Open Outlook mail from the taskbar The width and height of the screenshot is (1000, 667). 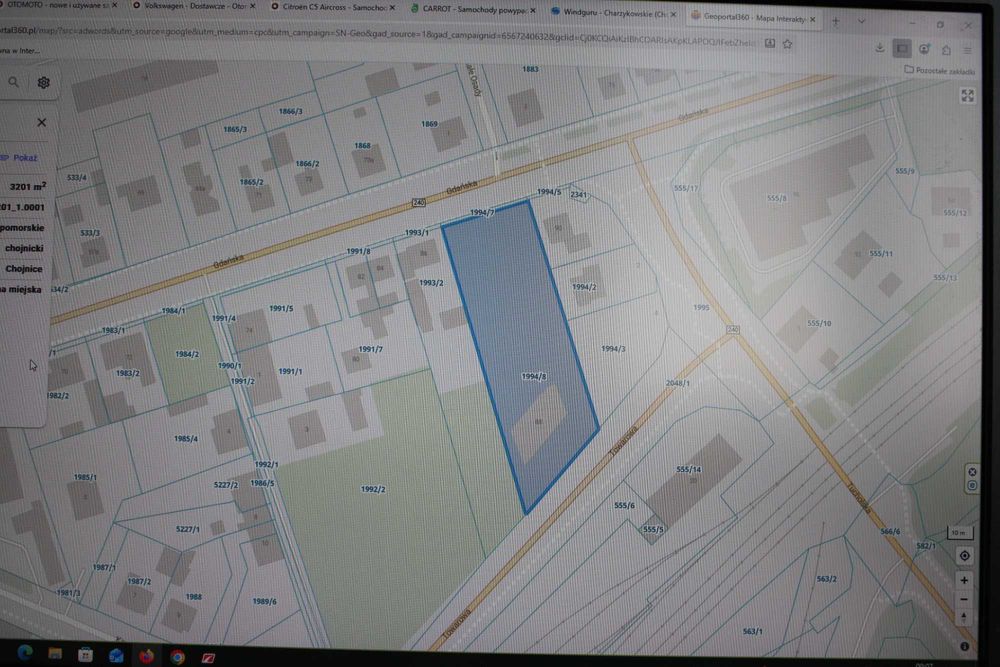point(116,656)
